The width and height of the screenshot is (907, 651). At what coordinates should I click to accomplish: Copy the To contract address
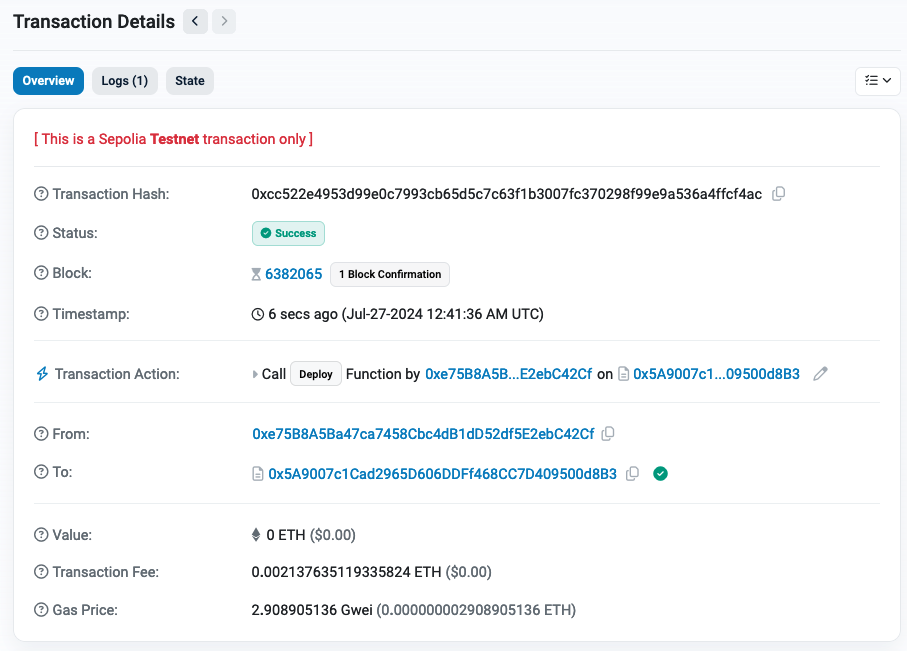(632, 473)
